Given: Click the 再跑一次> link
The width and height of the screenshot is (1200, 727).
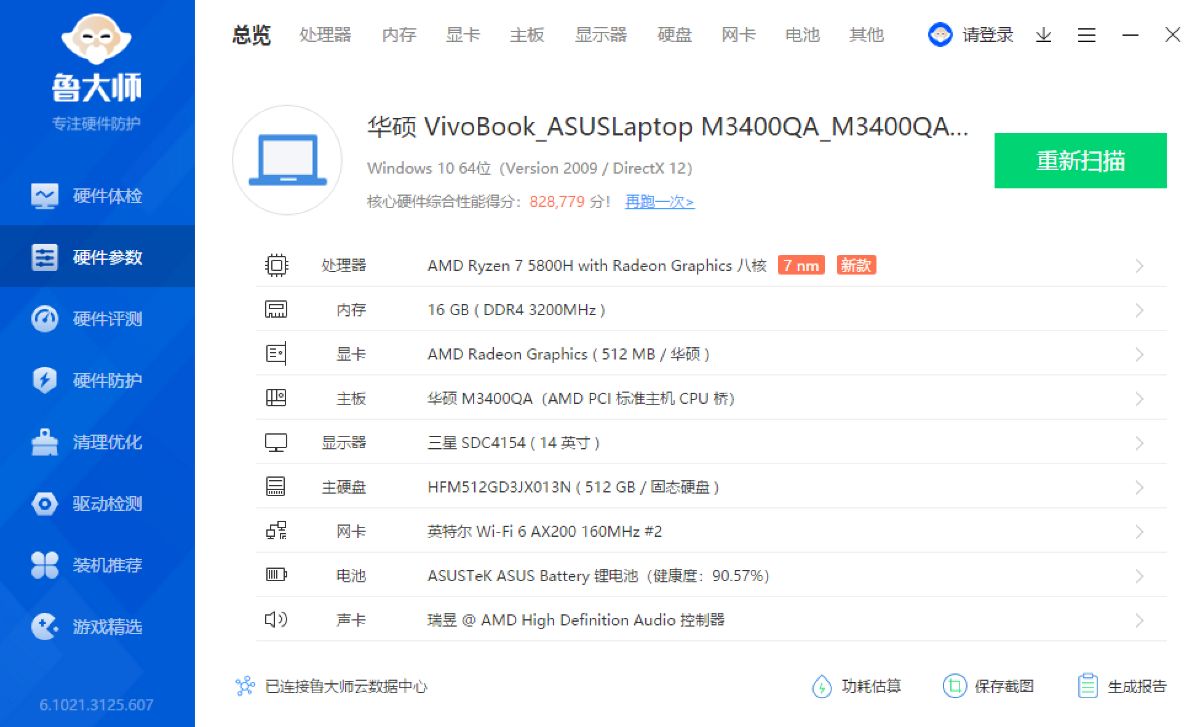Looking at the screenshot, I should 660,202.
